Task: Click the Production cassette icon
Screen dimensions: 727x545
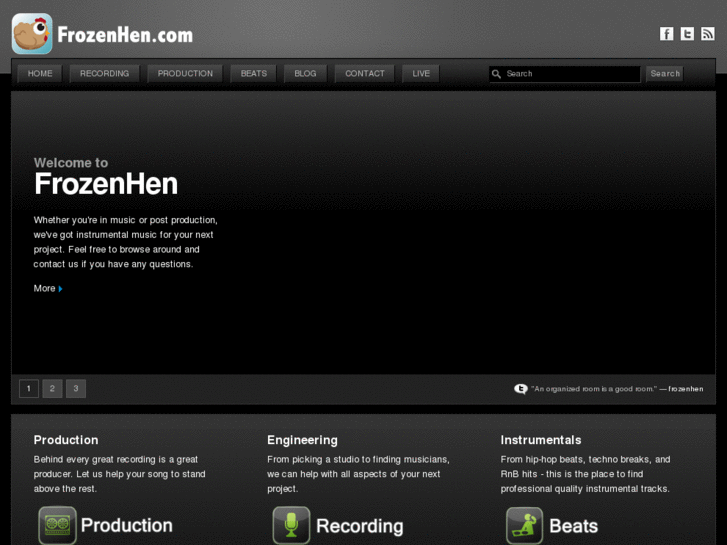Action: point(57,525)
